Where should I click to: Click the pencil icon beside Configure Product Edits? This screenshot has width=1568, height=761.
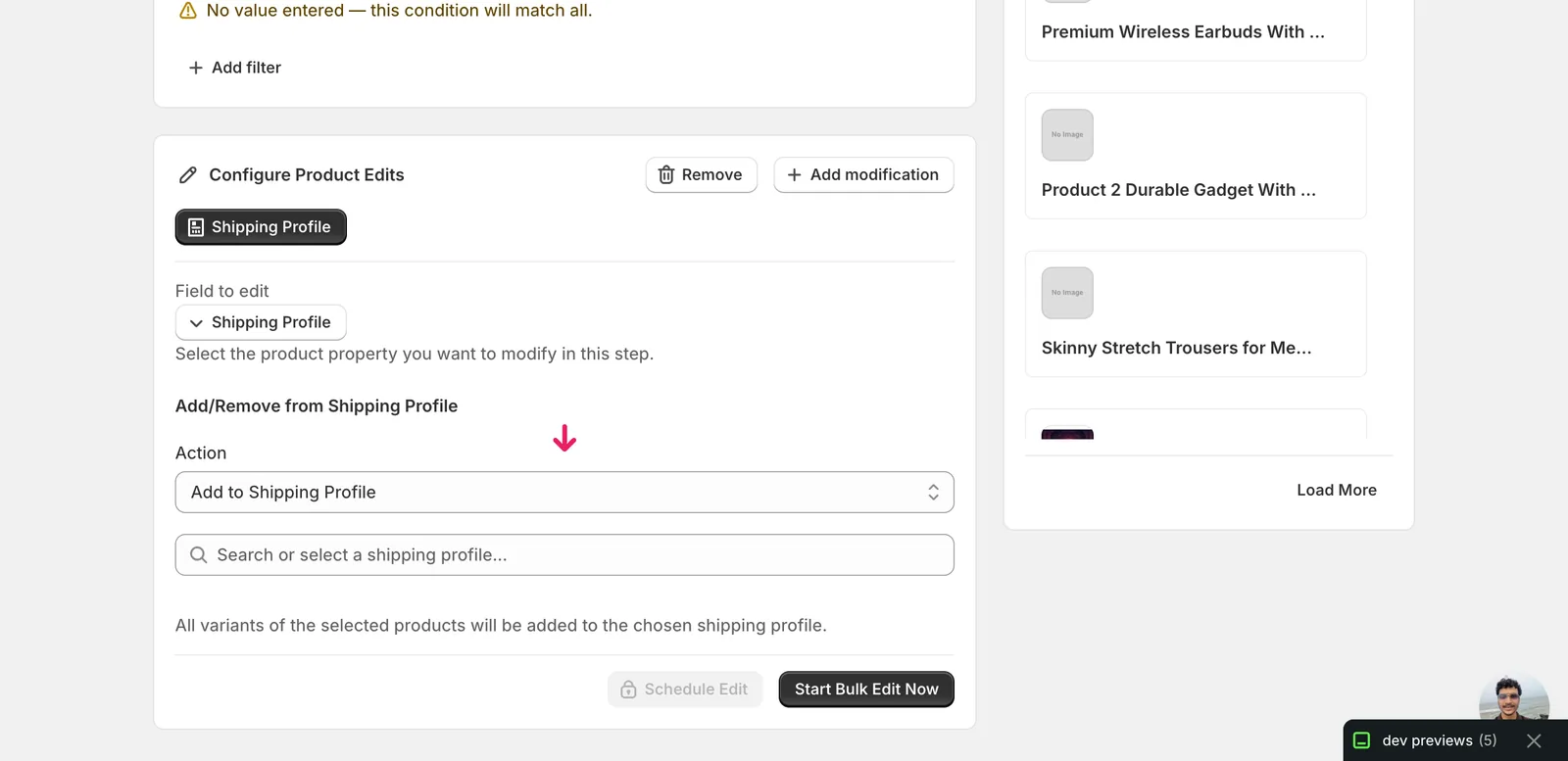(x=188, y=175)
